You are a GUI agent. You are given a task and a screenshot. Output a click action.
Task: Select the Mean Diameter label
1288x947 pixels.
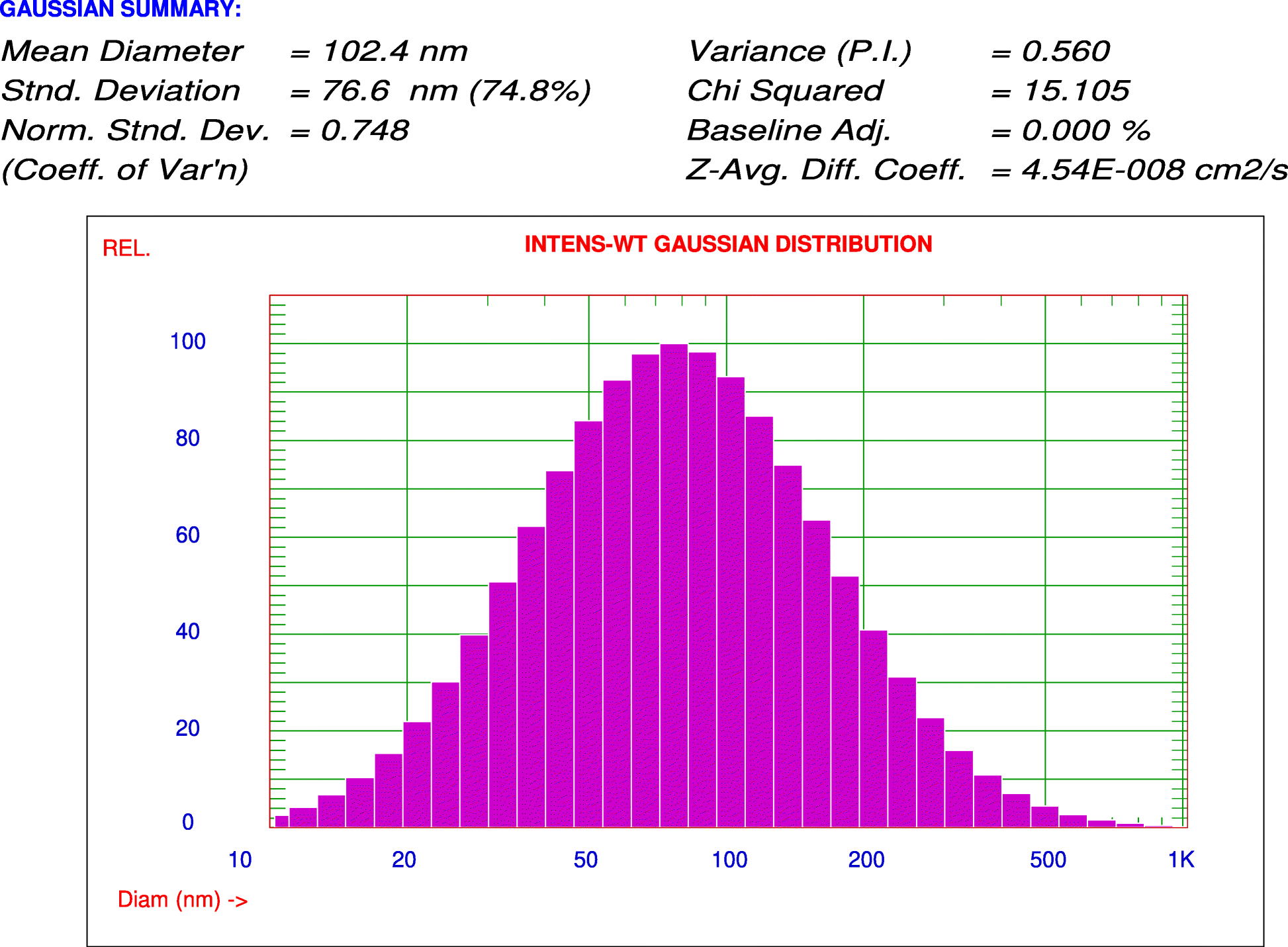click(122, 52)
